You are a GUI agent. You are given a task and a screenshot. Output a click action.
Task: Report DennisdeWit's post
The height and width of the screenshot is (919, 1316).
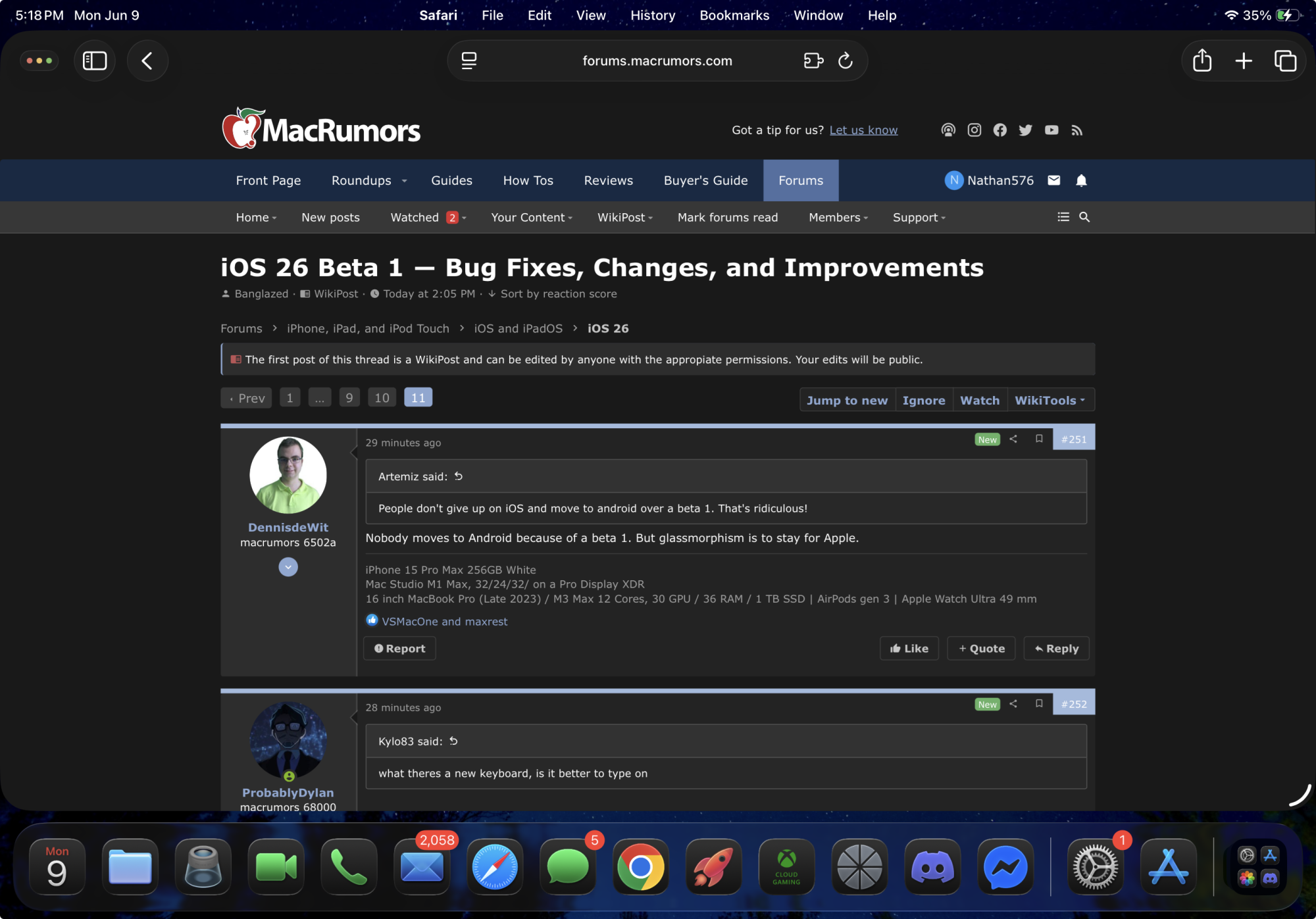399,649
